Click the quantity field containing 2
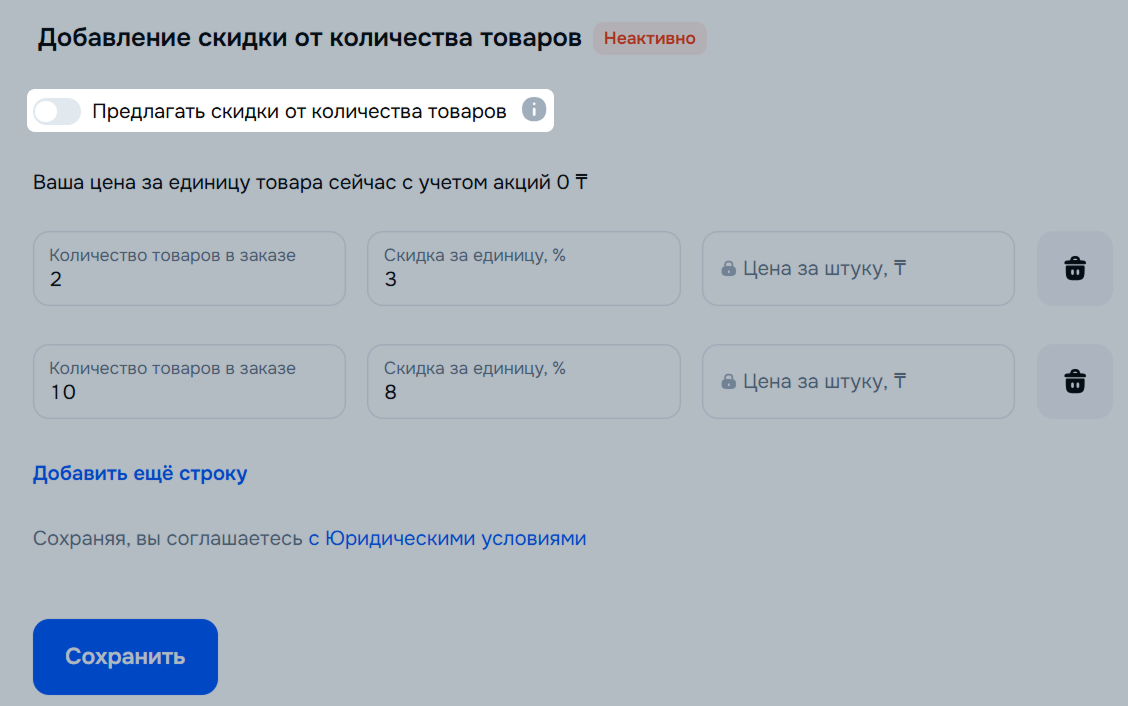This screenshot has width=1128, height=706. click(x=189, y=269)
